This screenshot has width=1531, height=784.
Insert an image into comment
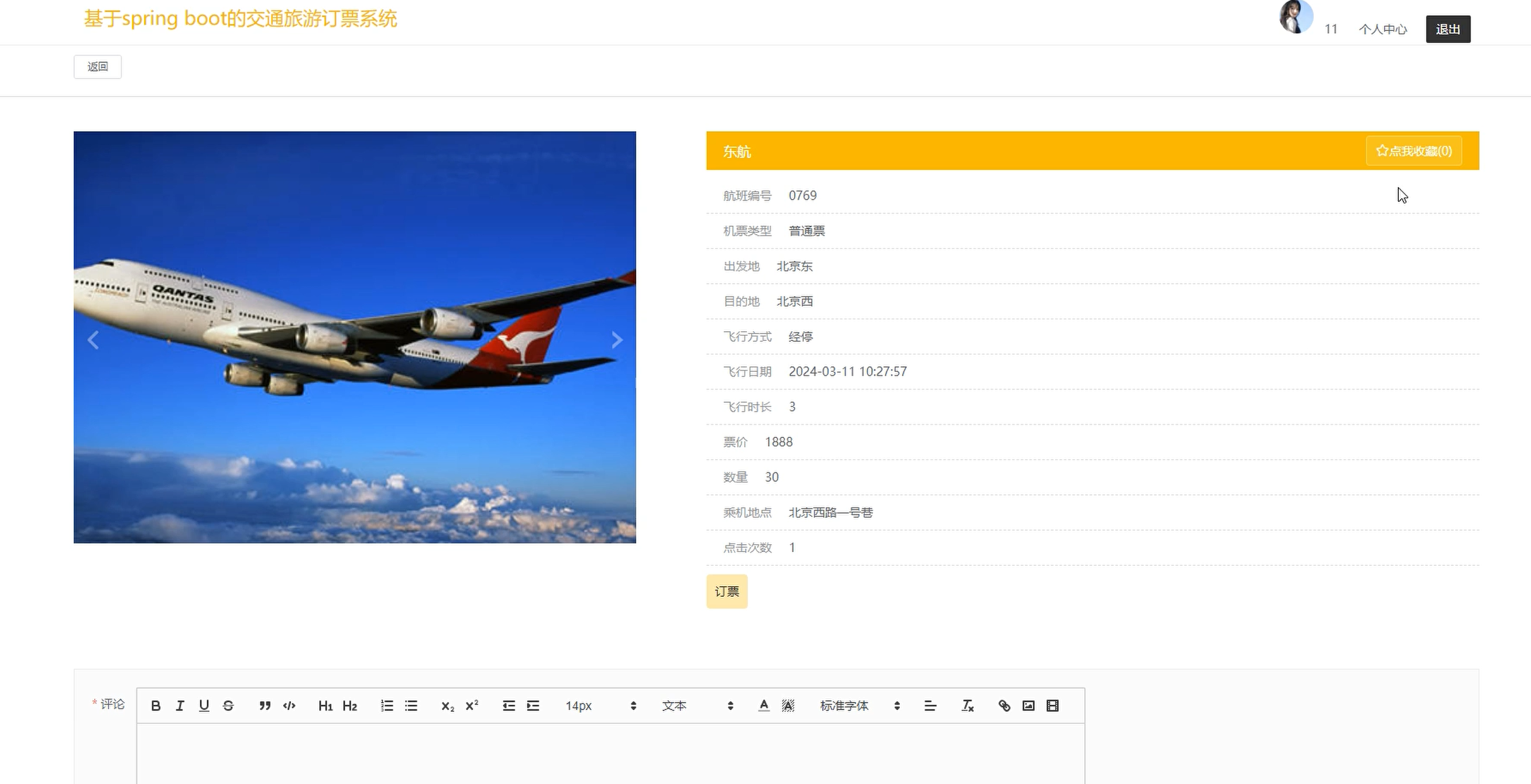click(1029, 705)
